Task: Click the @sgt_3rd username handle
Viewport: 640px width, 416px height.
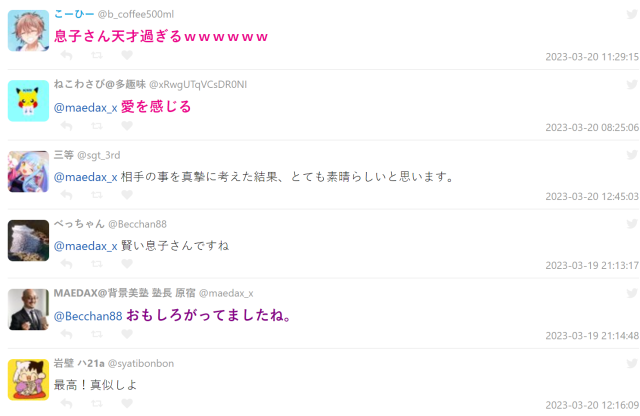Action: pyautogui.click(x=98, y=155)
